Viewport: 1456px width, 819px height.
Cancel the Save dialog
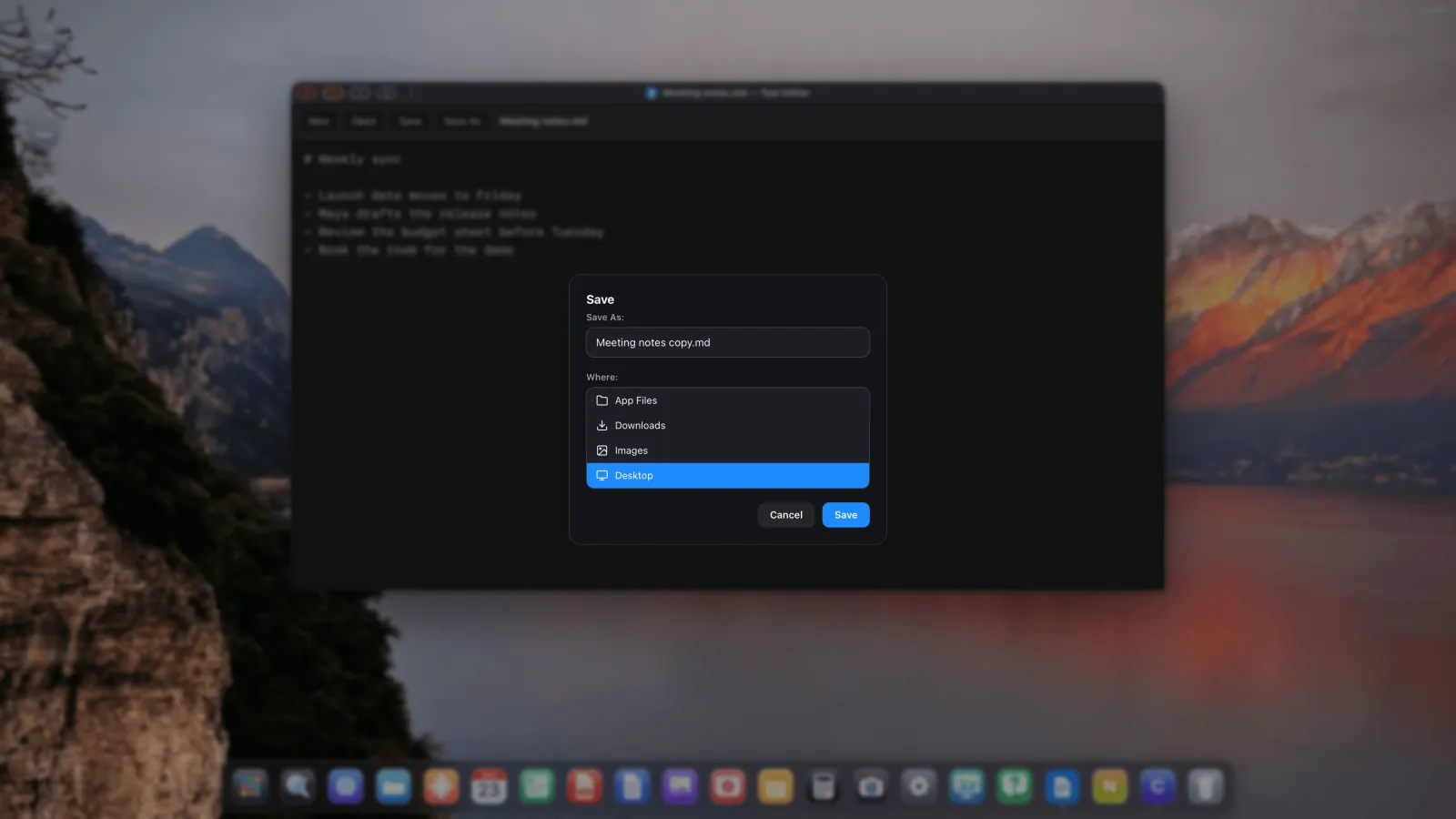click(x=786, y=515)
